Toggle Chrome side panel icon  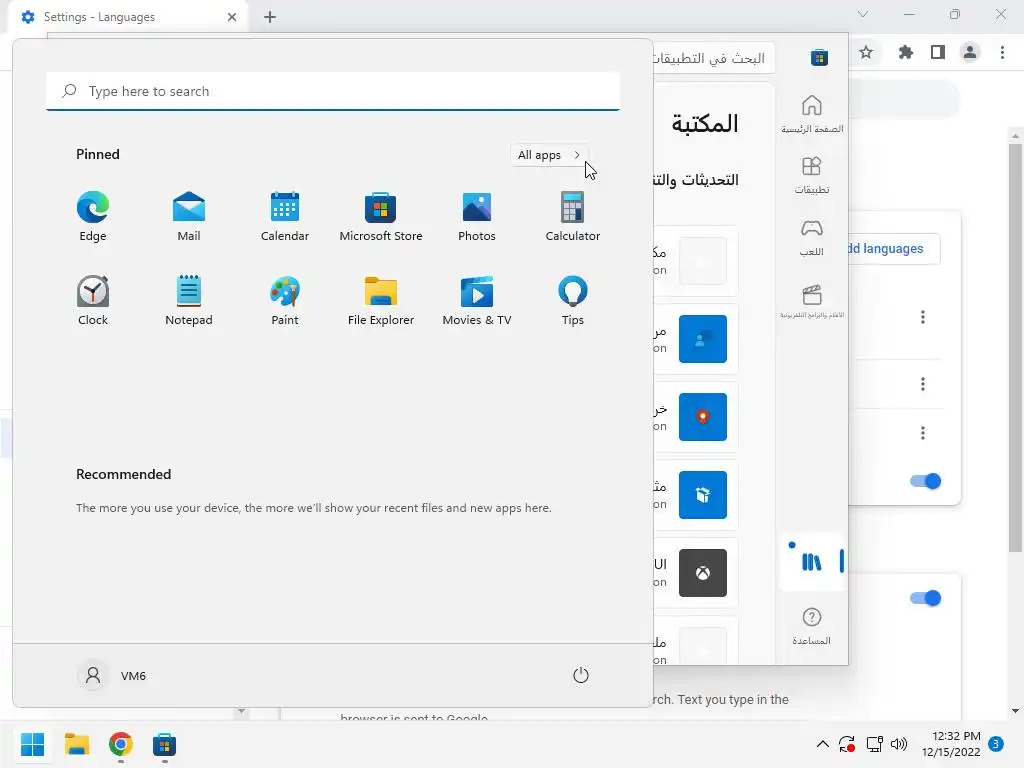click(938, 52)
